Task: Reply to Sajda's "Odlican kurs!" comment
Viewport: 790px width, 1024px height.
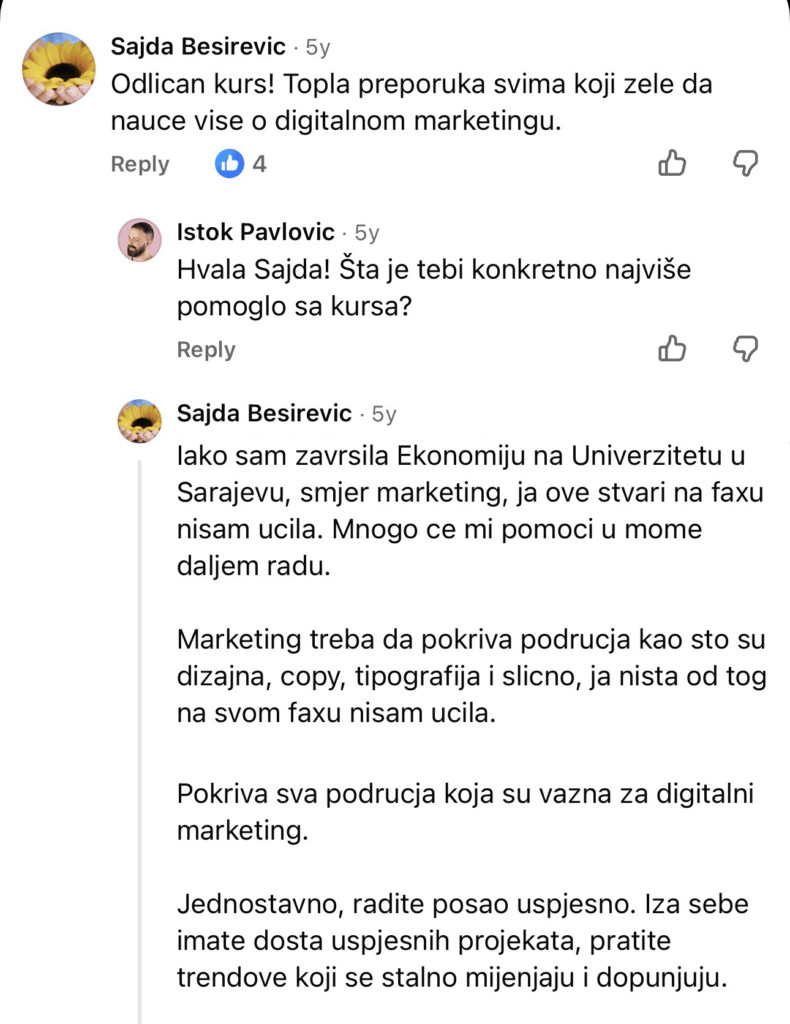Action: click(140, 164)
